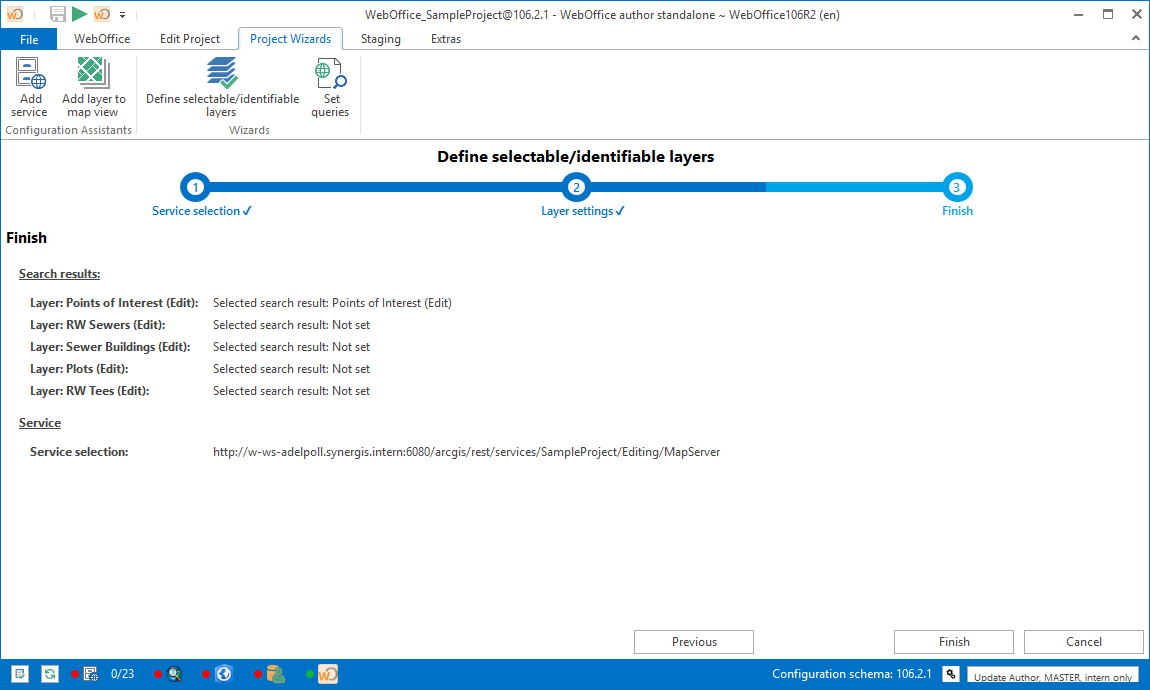The width and height of the screenshot is (1150, 690).
Task: Open the Update Author MASTER intern only selector
Action: coord(1053,675)
